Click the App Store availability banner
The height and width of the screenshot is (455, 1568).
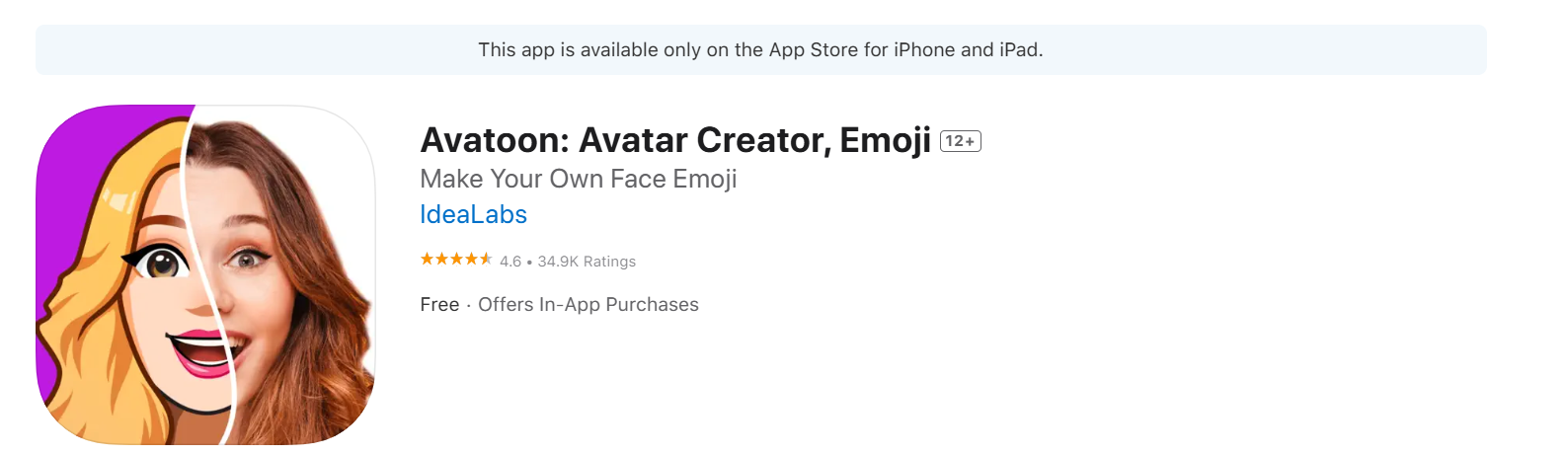pos(760,49)
